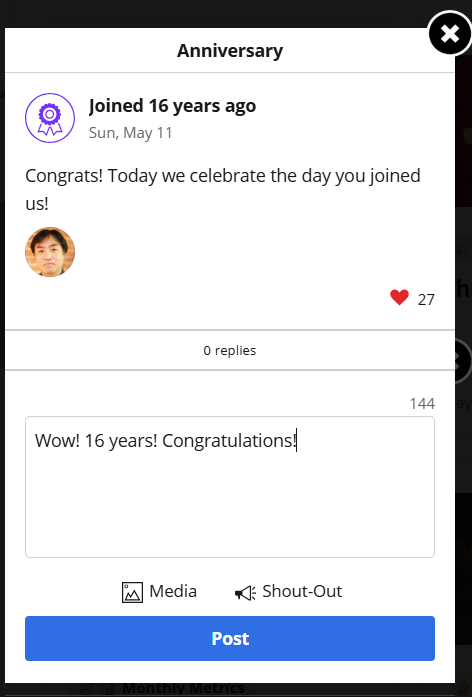
Task: Click the Congrats celebration message text
Action: click(223, 189)
